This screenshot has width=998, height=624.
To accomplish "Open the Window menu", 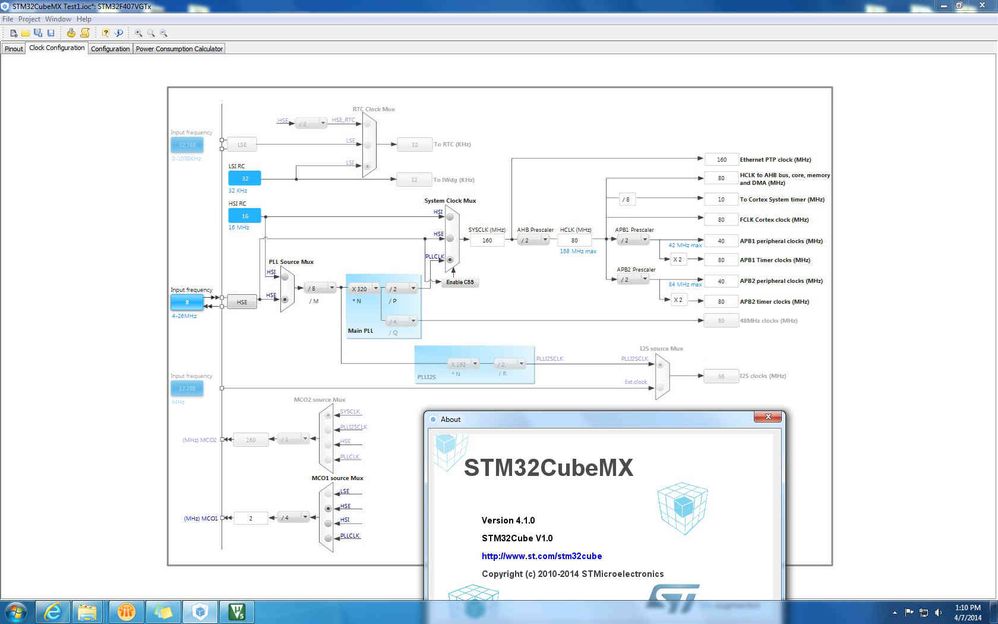I will 58,19.
